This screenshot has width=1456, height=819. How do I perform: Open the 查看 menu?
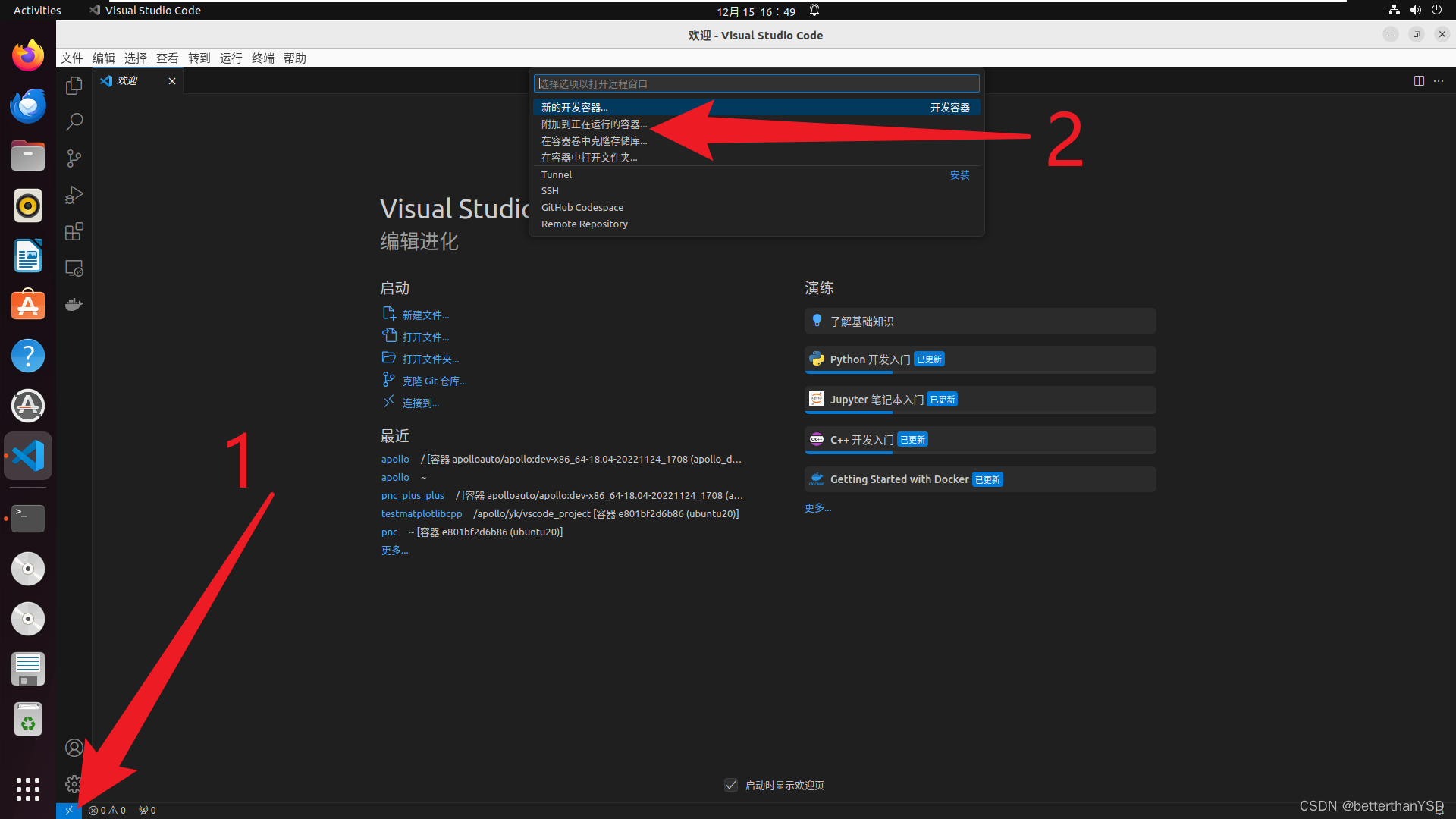[168, 58]
